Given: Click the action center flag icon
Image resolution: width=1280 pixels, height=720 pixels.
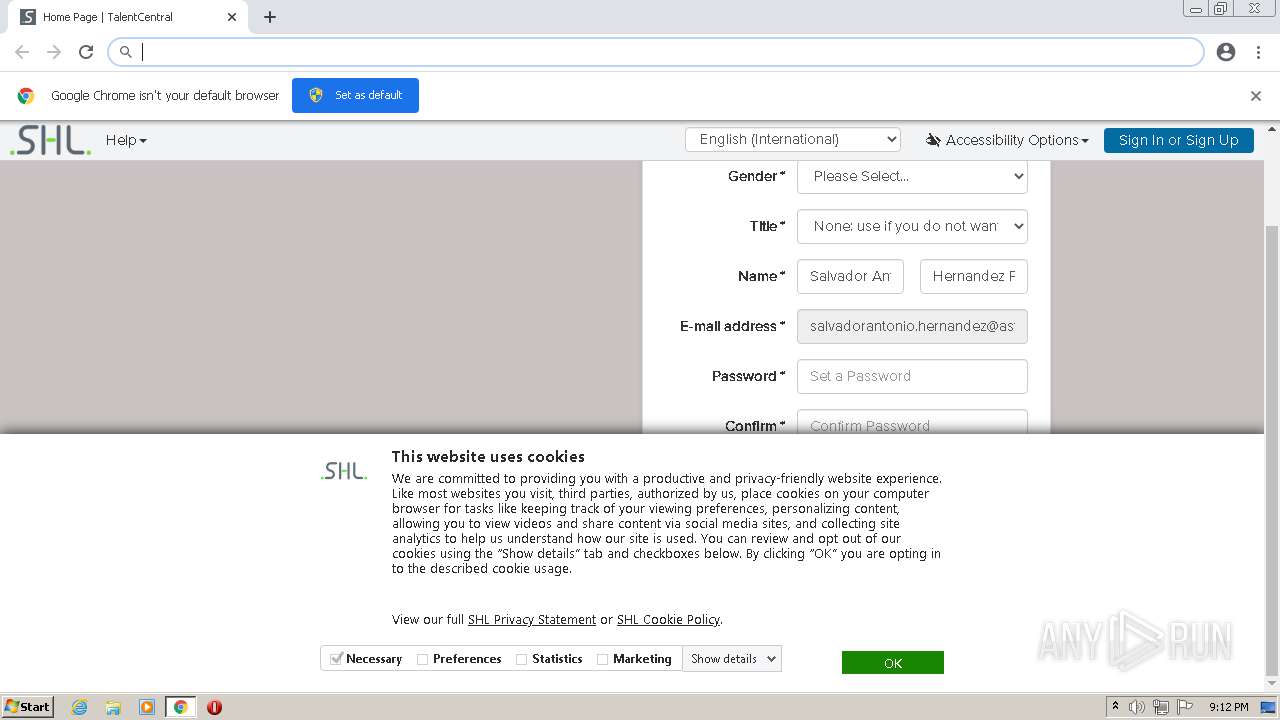Looking at the screenshot, I should tap(1185, 707).
